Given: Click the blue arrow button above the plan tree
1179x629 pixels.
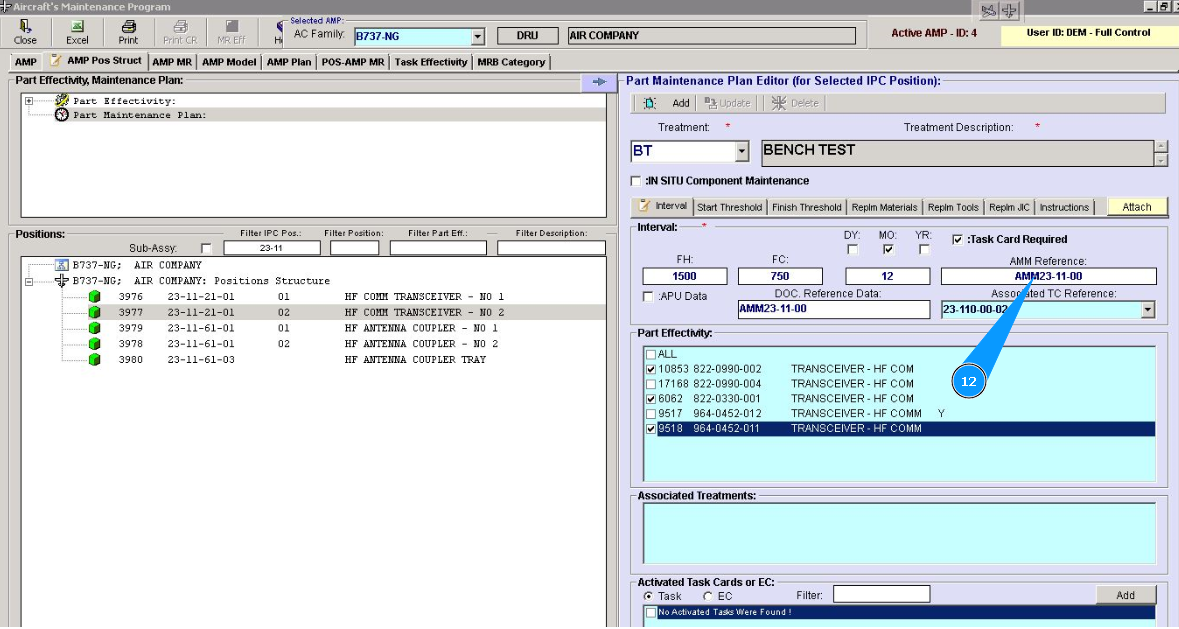Looking at the screenshot, I should click(599, 82).
